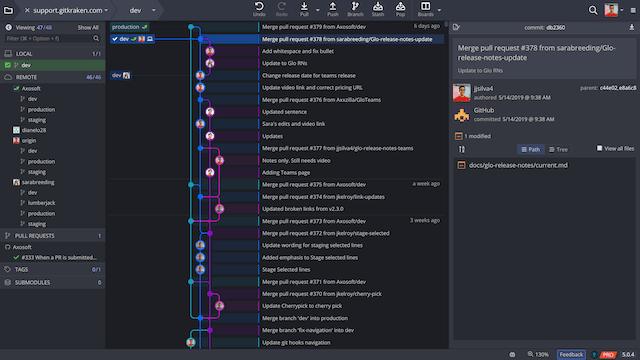Select commit 'Update to Glo RNs'
This screenshot has height=360, width=640.
[284, 63]
